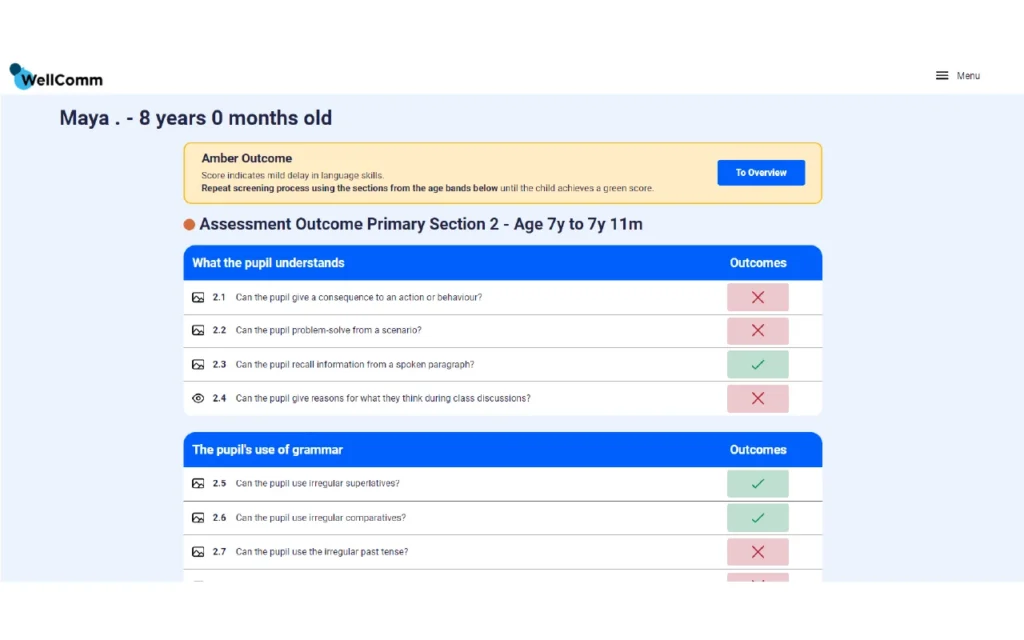Select the 'What the pupil understands' section header
The image size is (1024, 640).
(x=268, y=263)
